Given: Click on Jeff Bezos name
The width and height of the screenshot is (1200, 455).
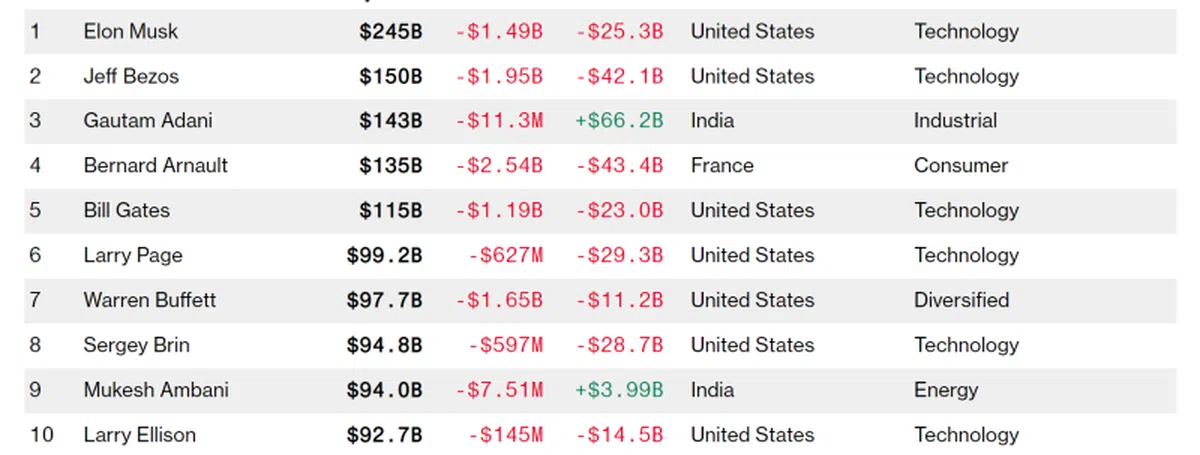Looking at the screenshot, I should click(131, 76).
